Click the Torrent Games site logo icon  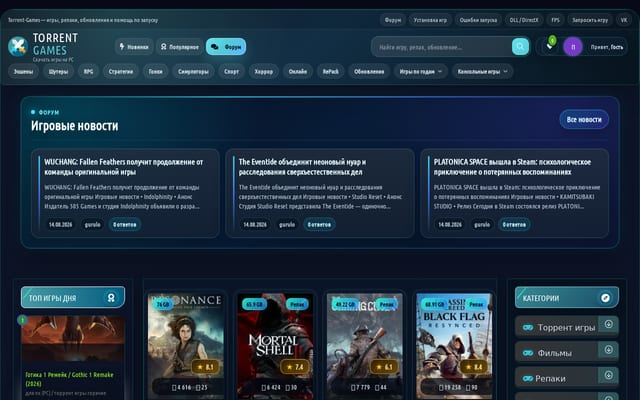[18, 46]
